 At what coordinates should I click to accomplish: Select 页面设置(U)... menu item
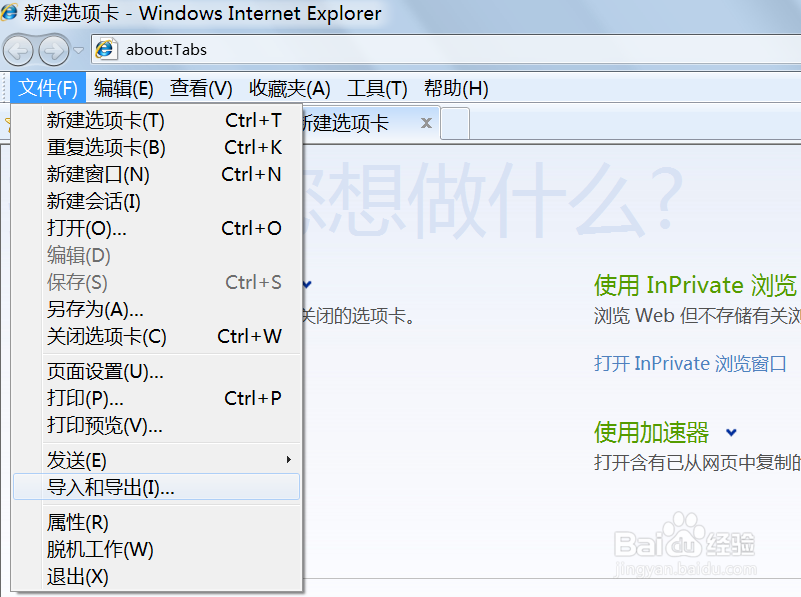coord(156,372)
